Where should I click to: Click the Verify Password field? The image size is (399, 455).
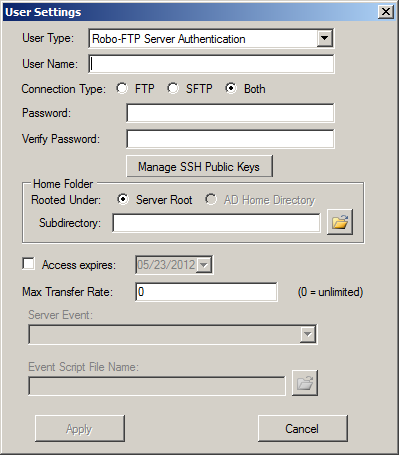click(230, 139)
